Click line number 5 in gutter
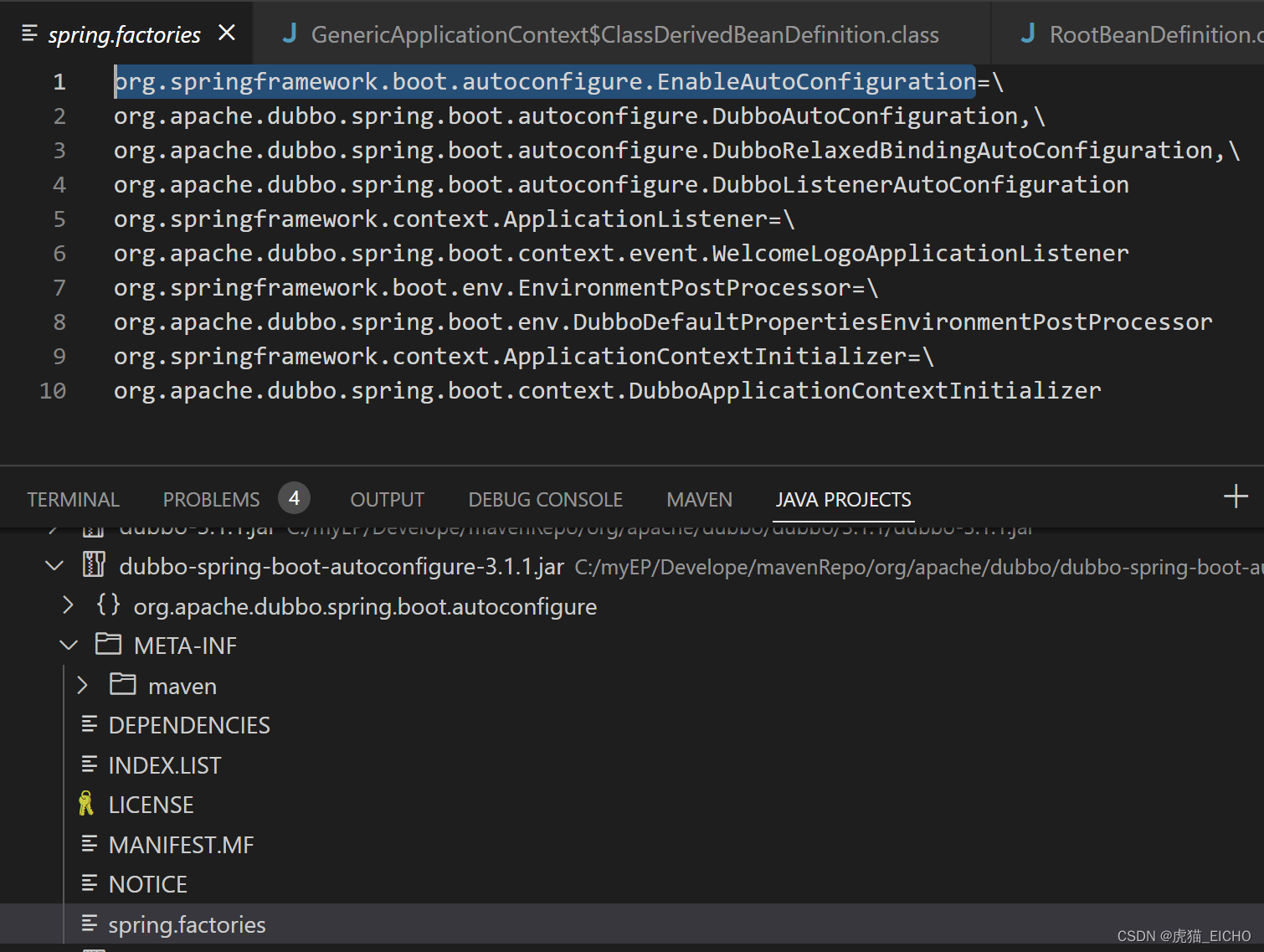Image resolution: width=1264 pixels, height=952 pixels. (59, 219)
